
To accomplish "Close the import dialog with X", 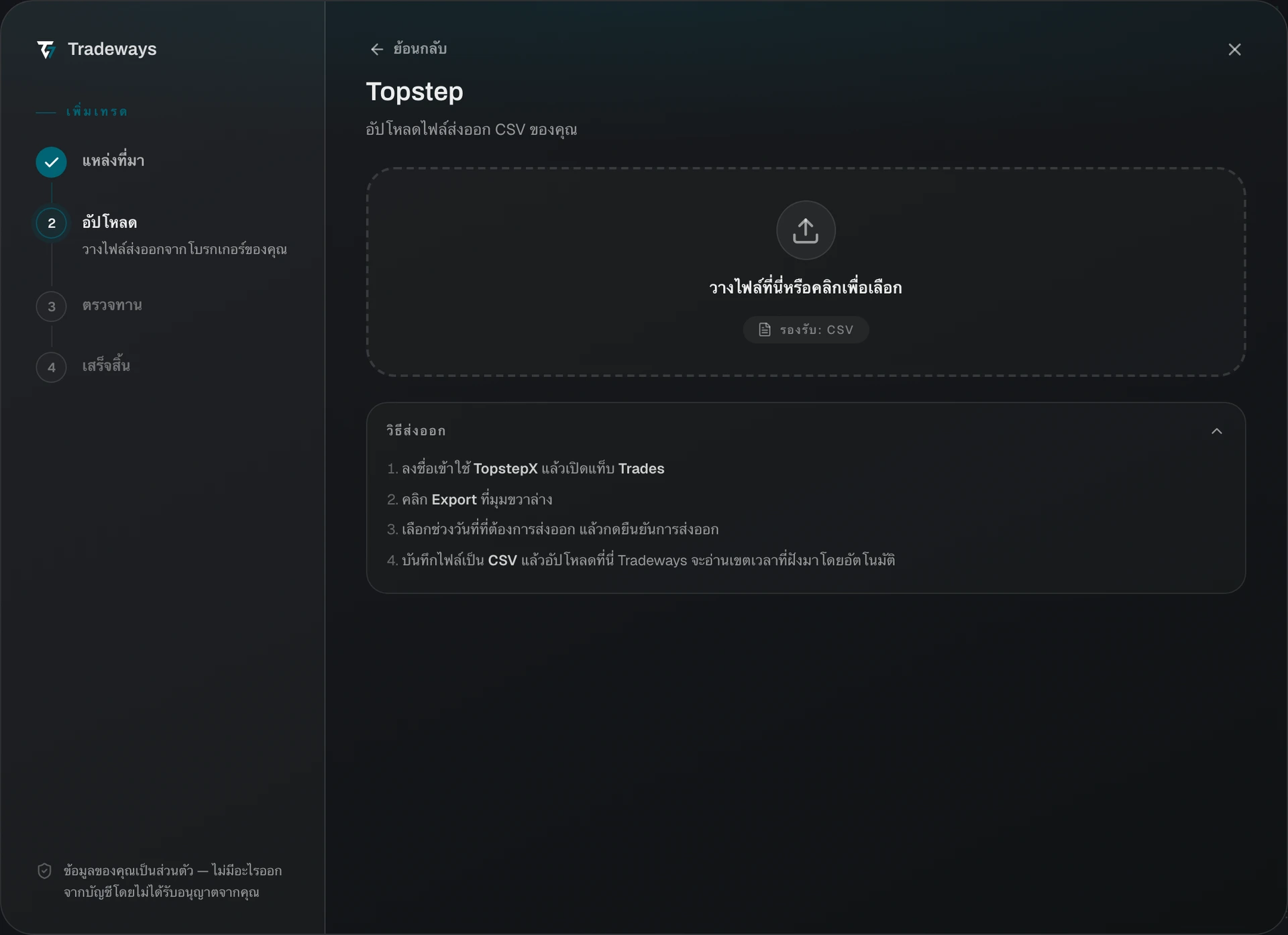I will (x=1234, y=50).
